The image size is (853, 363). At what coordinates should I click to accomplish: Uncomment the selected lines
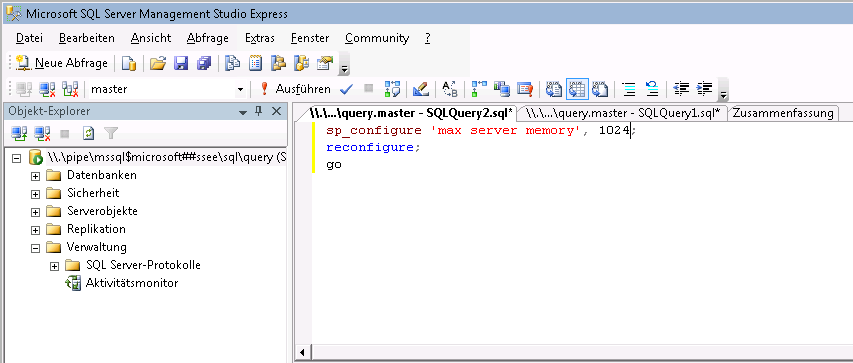(652, 89)
